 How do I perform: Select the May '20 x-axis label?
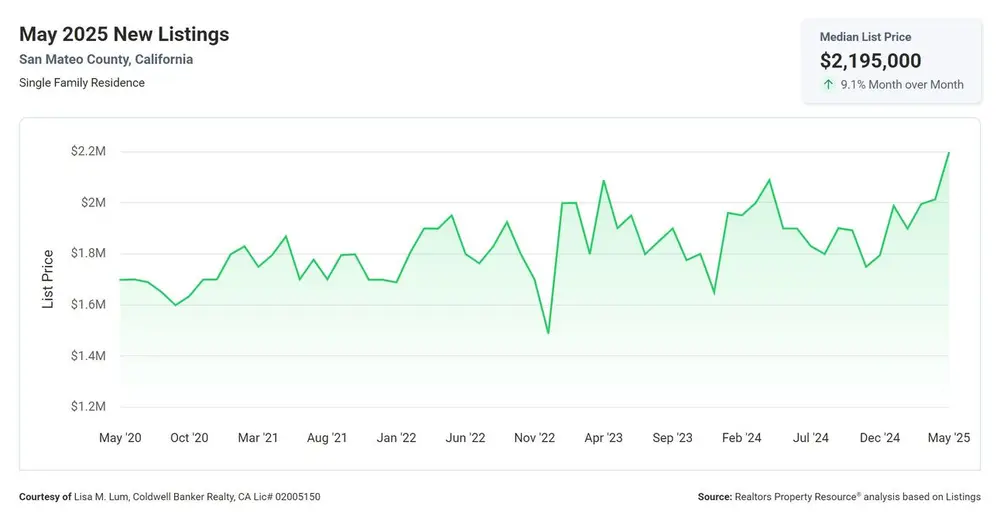click(120, 438)
